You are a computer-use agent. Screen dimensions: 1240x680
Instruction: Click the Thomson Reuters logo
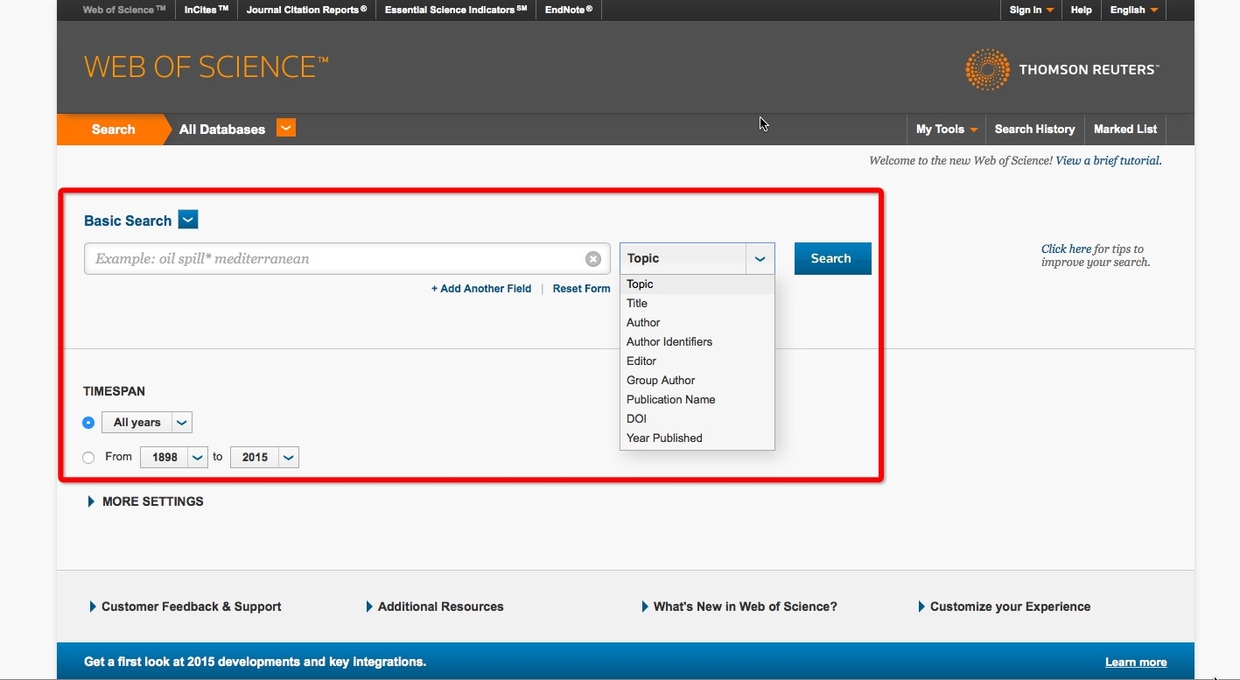[x=1062, y=69]
